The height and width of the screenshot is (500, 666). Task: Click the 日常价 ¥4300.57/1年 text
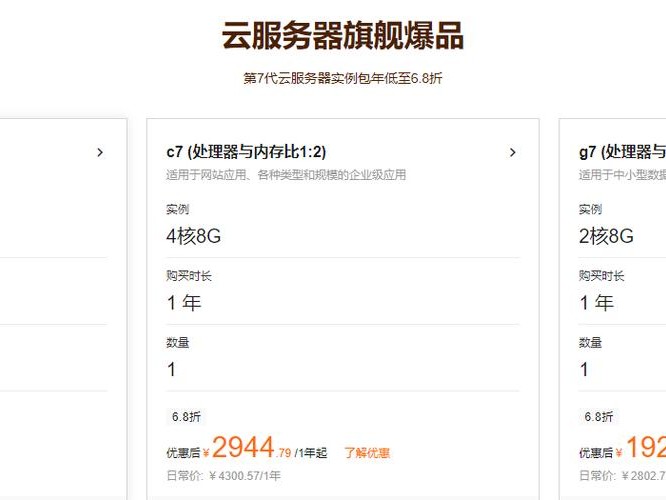point(223,476)
